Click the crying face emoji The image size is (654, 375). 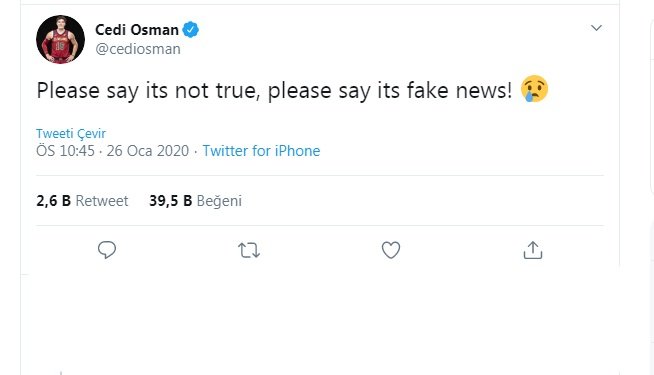534,89
